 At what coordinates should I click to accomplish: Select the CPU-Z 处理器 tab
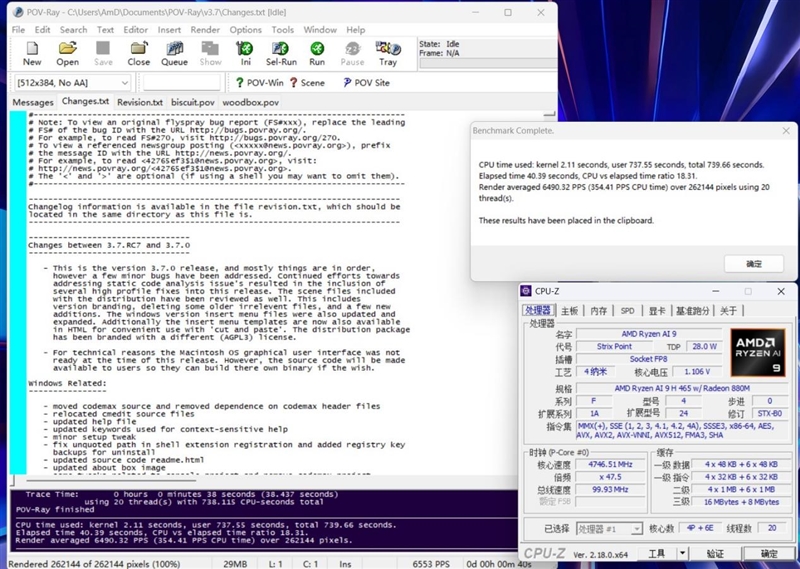click(x=538, y=310)
